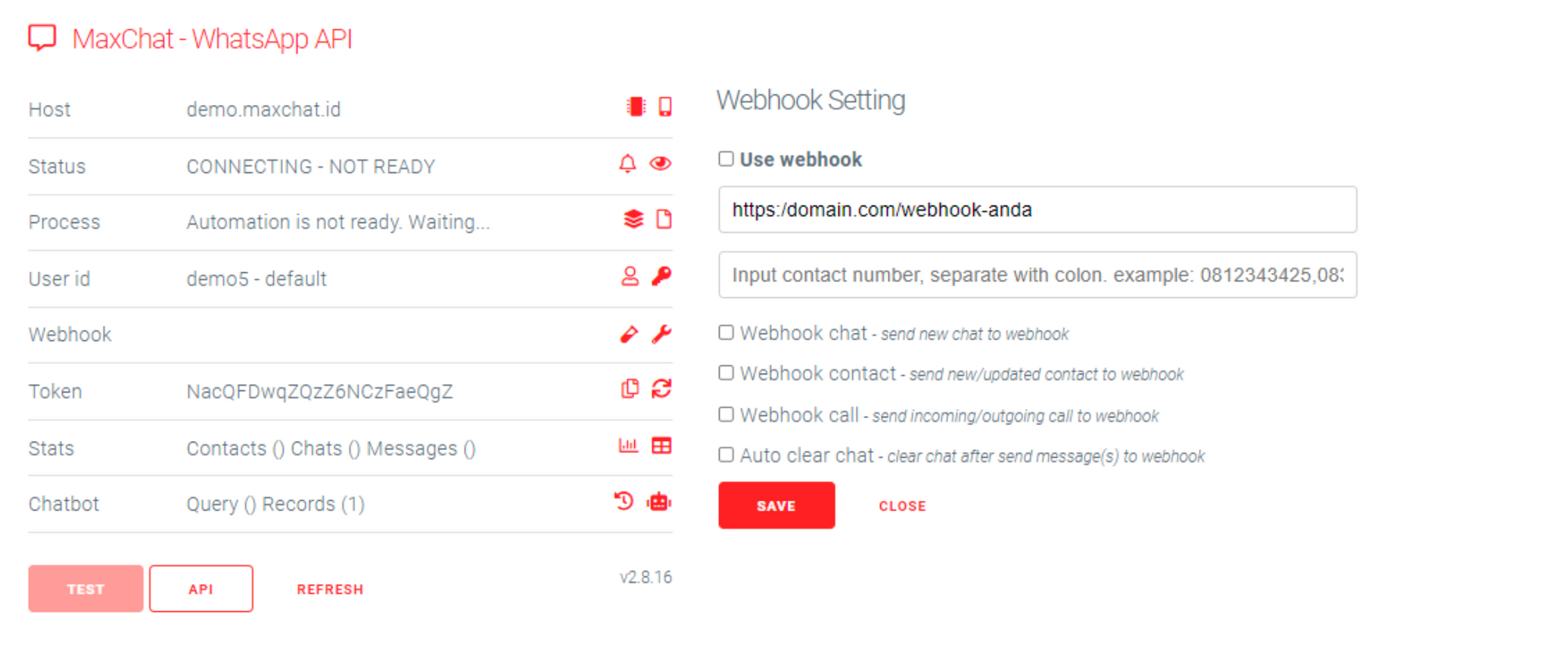Enable the Webhook call checkbox
Screen dimensions: 1568x664
[x=727, y=415]
